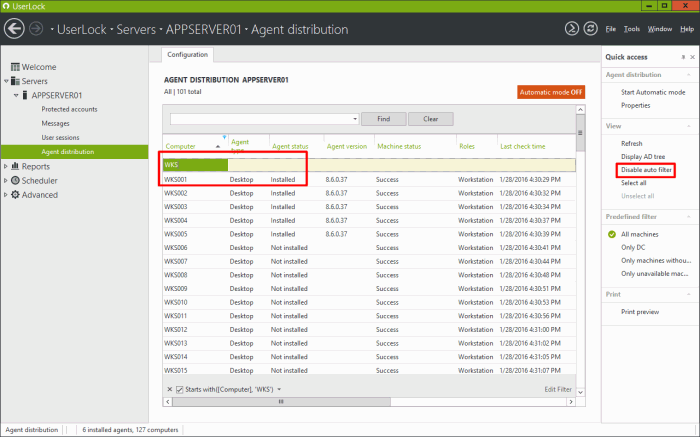
Task: Select the WKS006 row
Action: click(369, 248)
